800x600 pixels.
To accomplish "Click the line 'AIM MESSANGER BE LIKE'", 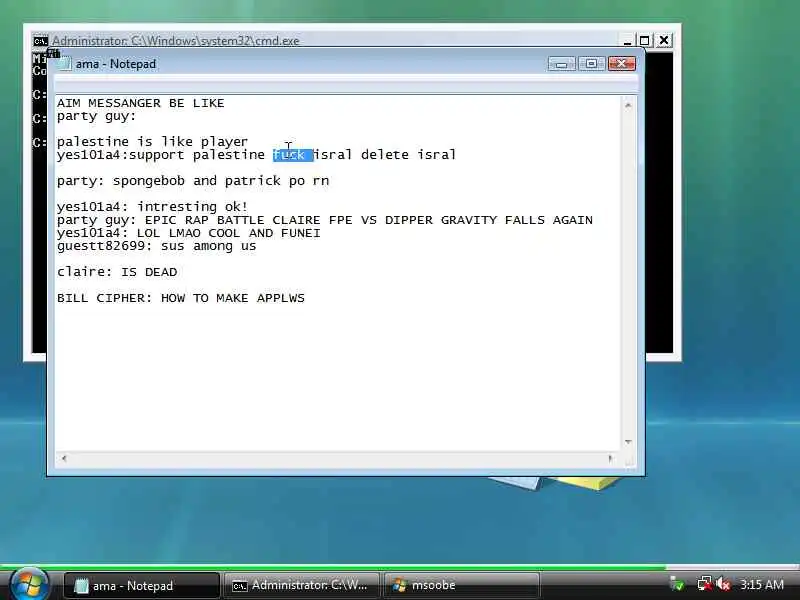I will click(x=141, y=103).
